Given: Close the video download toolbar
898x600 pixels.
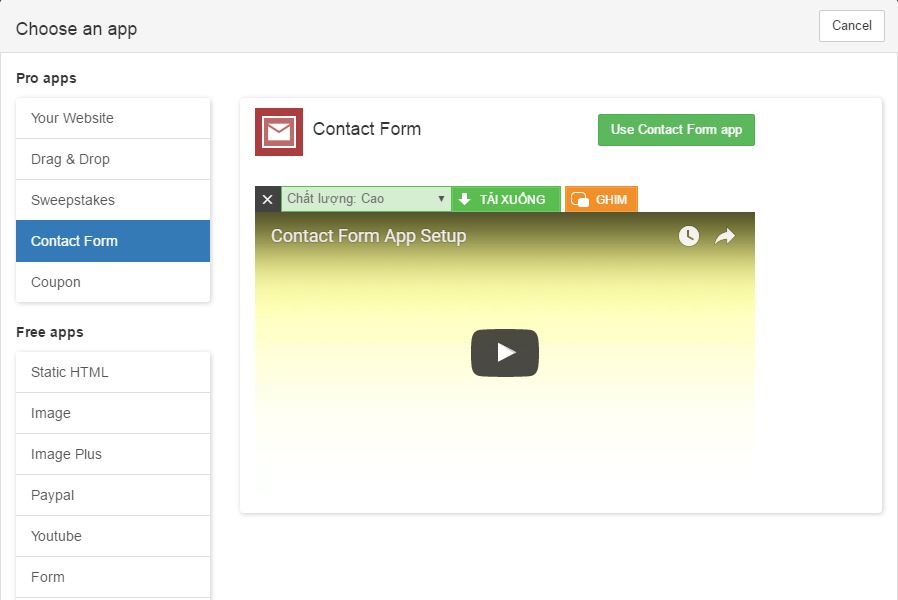Looking at the screenshot, I should (267, 199).
